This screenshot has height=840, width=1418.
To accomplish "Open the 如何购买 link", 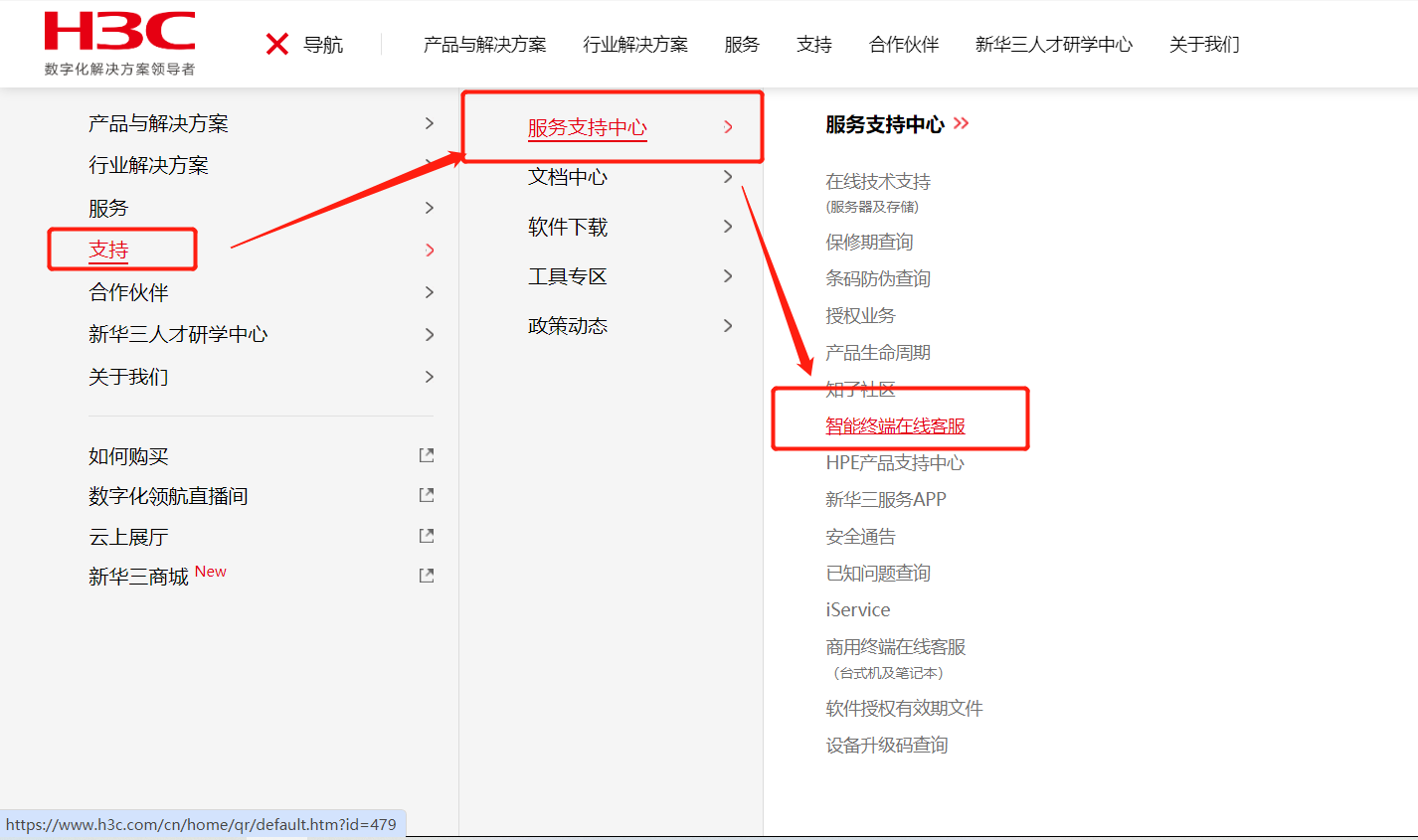I will click(x=128, y=456).
